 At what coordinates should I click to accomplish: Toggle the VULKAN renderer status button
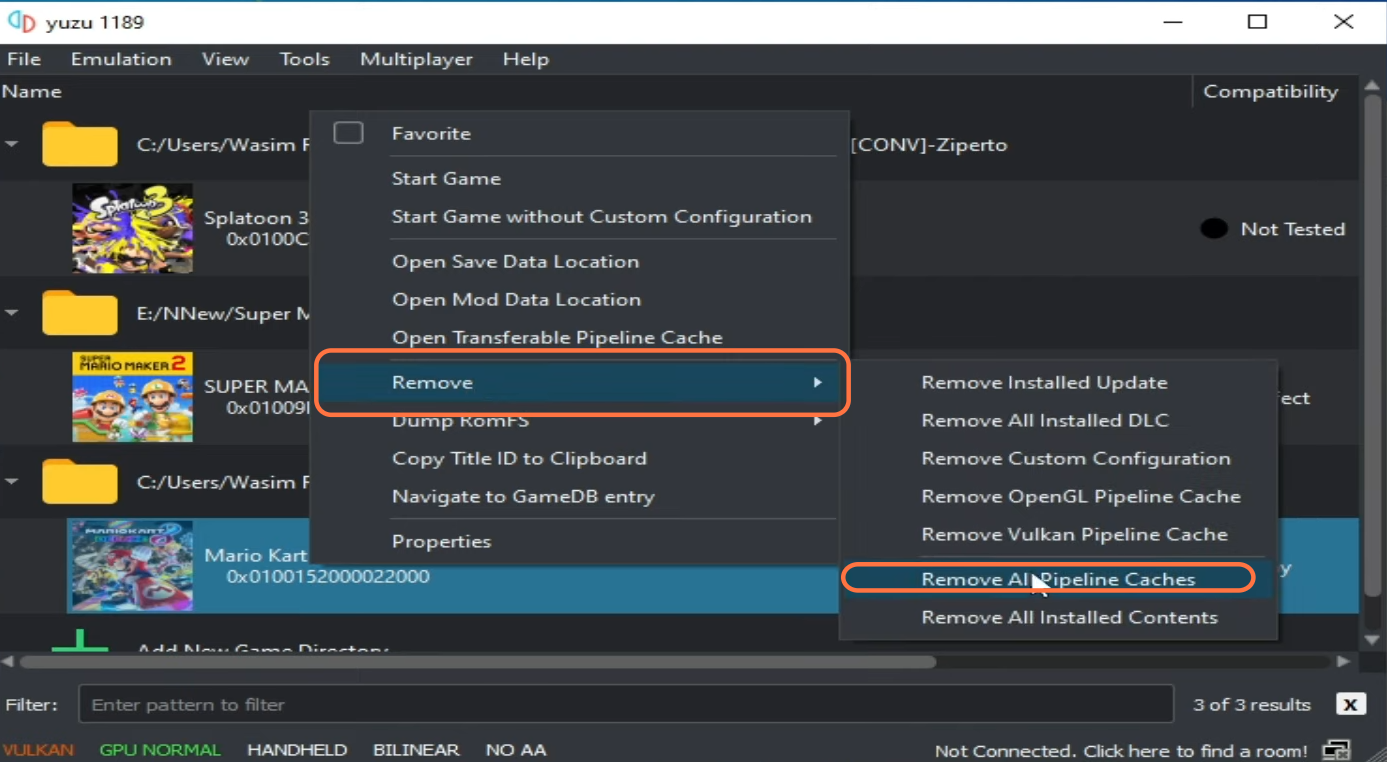pyautogui.click(x=38, y=750)
